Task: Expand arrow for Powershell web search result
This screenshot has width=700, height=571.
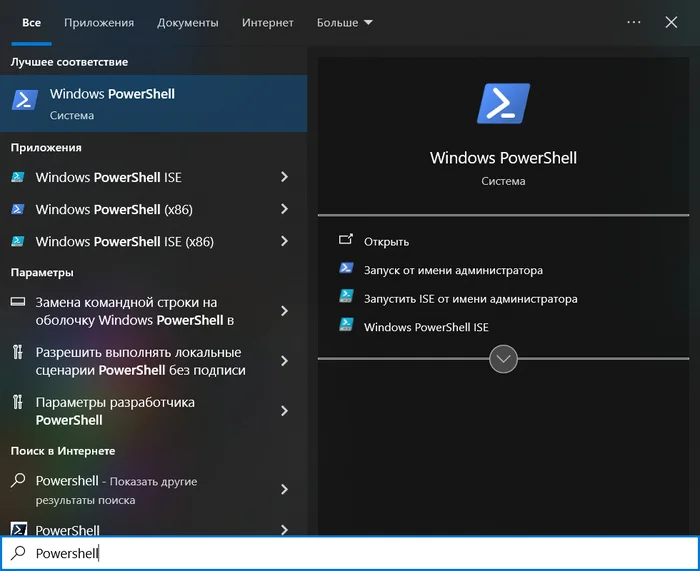Action: pyautogui.click(x=284, y=489)
